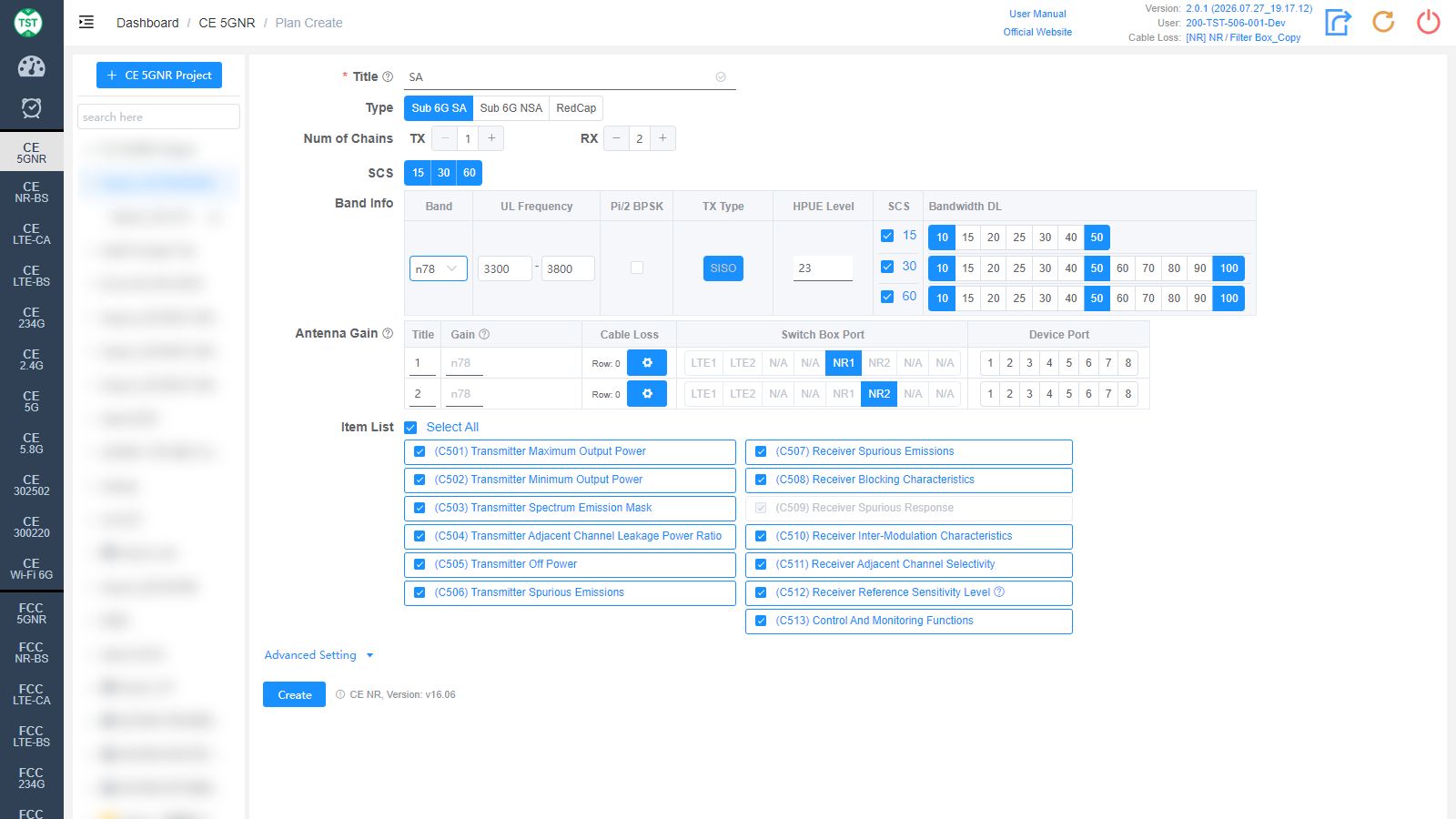Click the sidebar search here field
This screenshot has width=1456, height=819.
pyautogui.click(x=159, y=117)
